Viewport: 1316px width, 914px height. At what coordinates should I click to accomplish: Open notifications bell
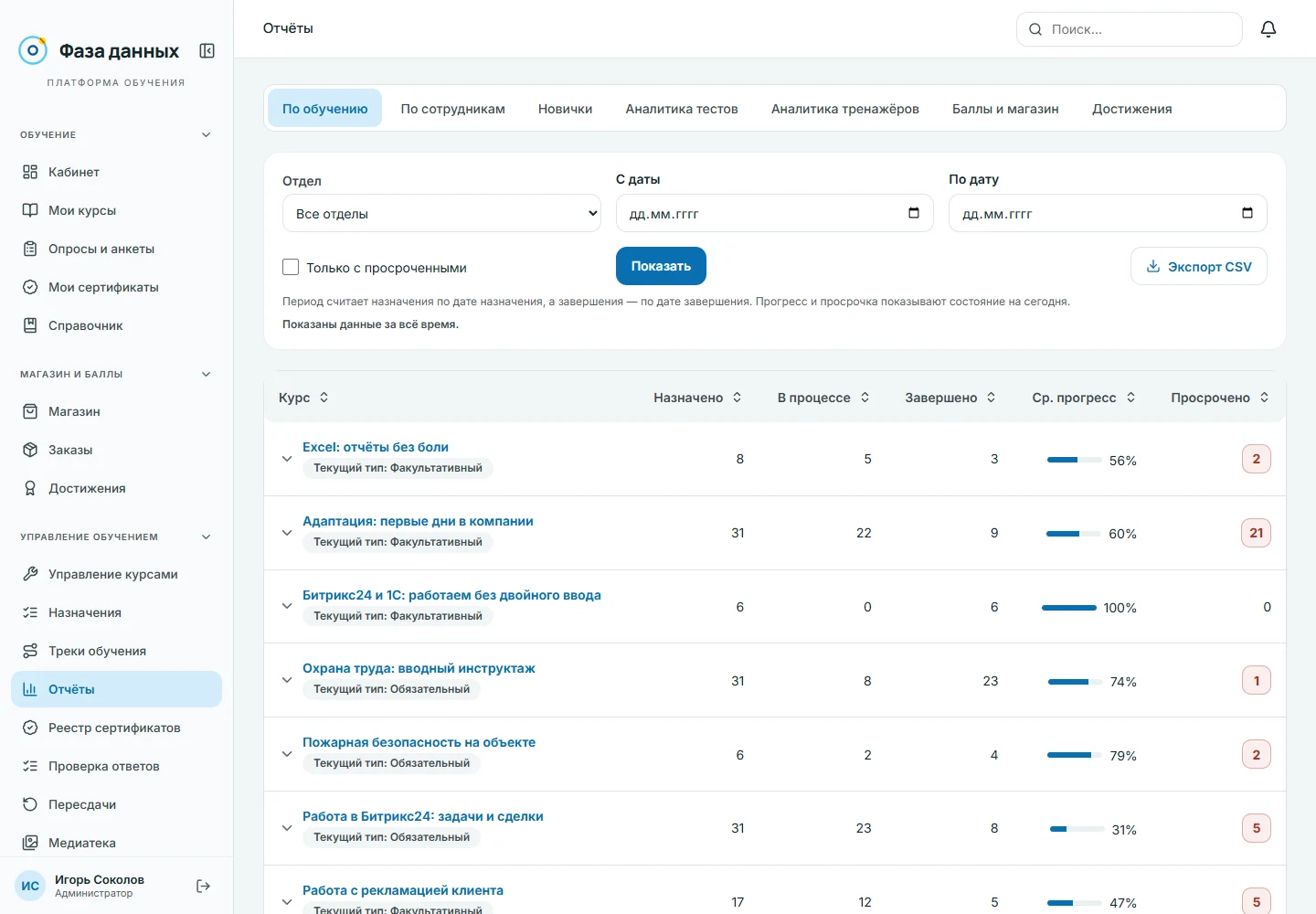pyautogui.click(x=1268, y=29)
